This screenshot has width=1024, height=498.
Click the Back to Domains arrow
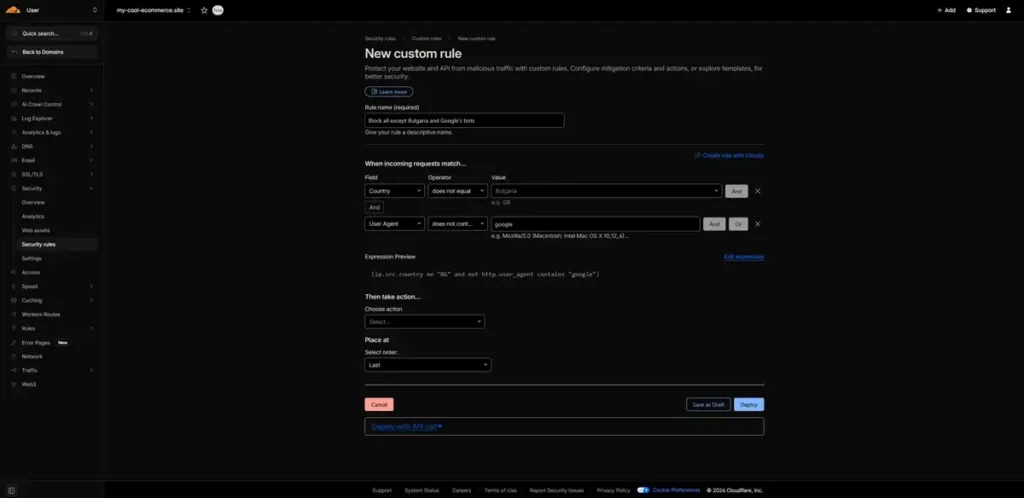(x=14, y=52)
